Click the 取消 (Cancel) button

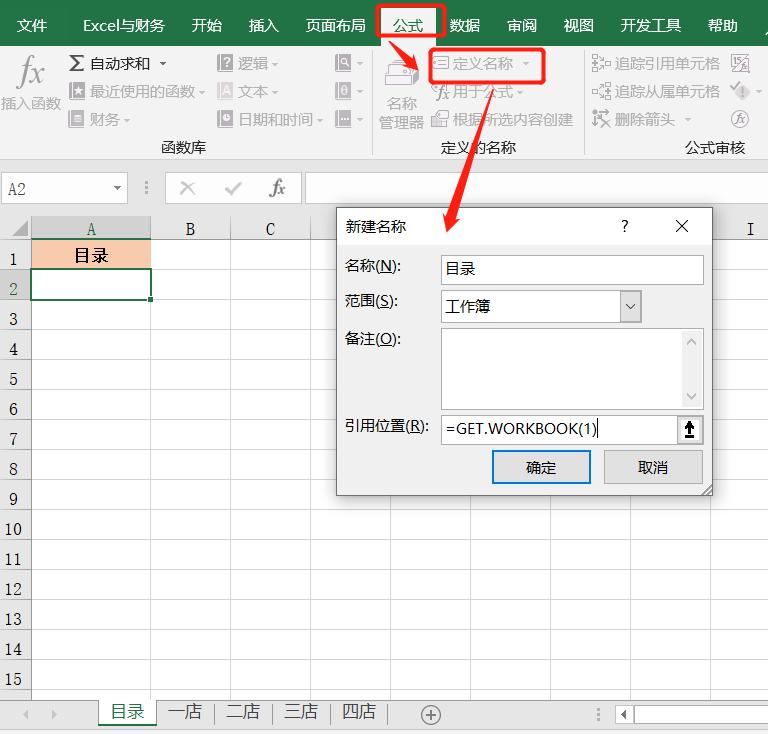point(653,467)
